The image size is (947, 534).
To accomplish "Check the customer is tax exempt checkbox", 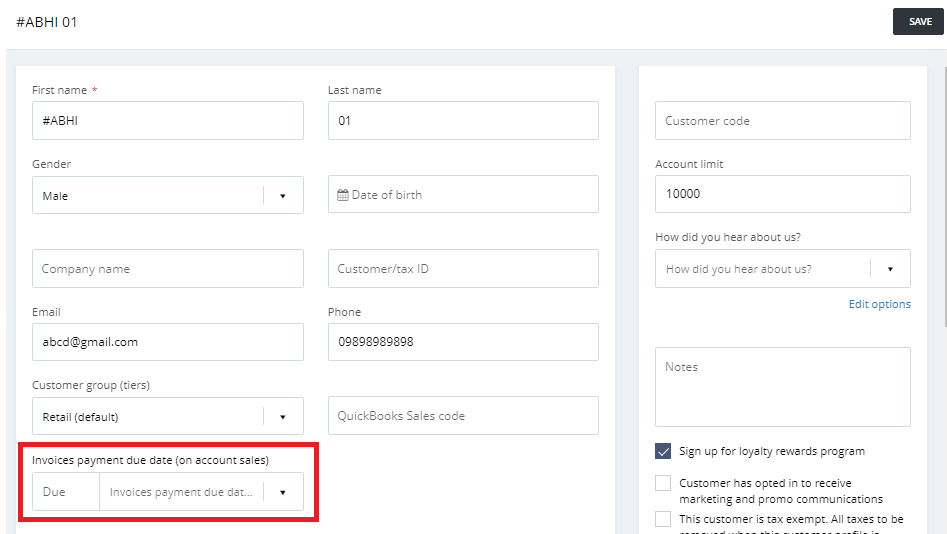I will [x=663, y=519].
